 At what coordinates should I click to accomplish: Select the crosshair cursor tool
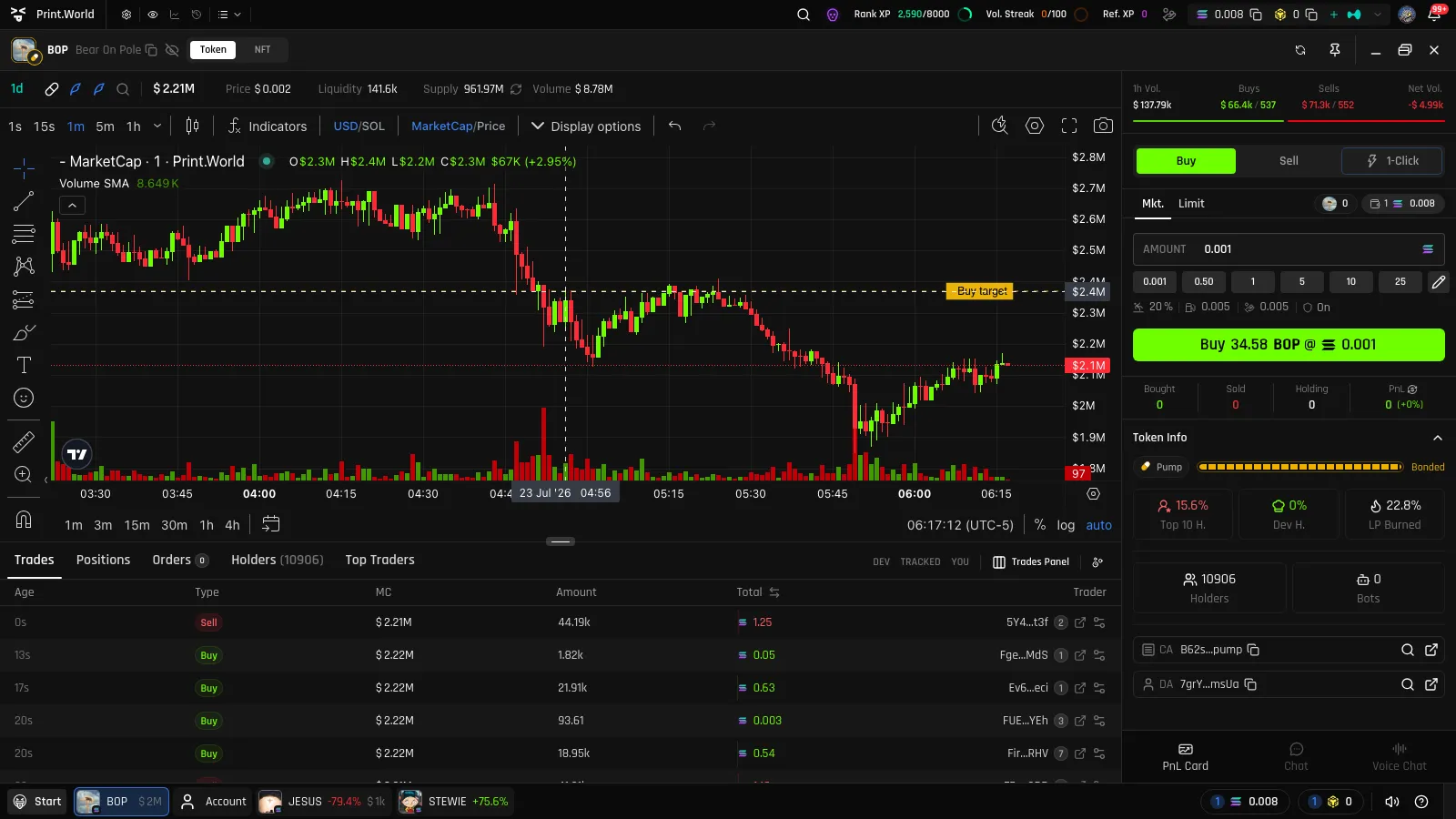24,167
